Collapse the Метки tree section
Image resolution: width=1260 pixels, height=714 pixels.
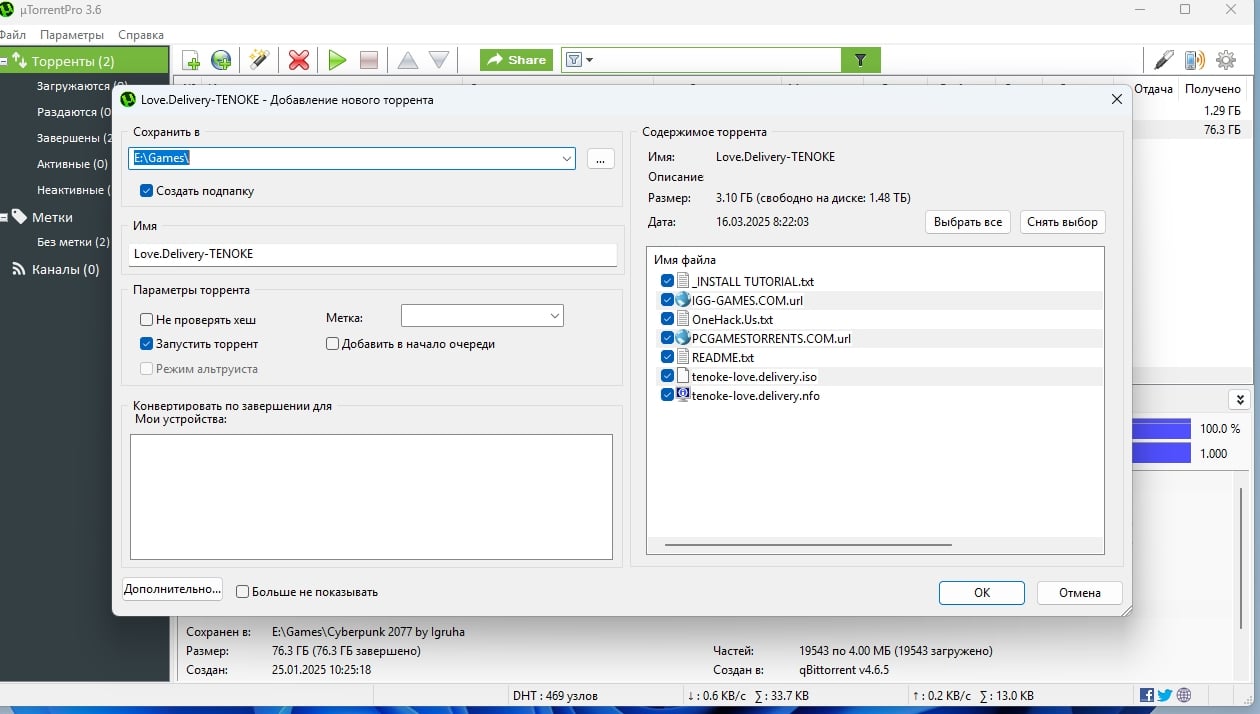[5, 216]
